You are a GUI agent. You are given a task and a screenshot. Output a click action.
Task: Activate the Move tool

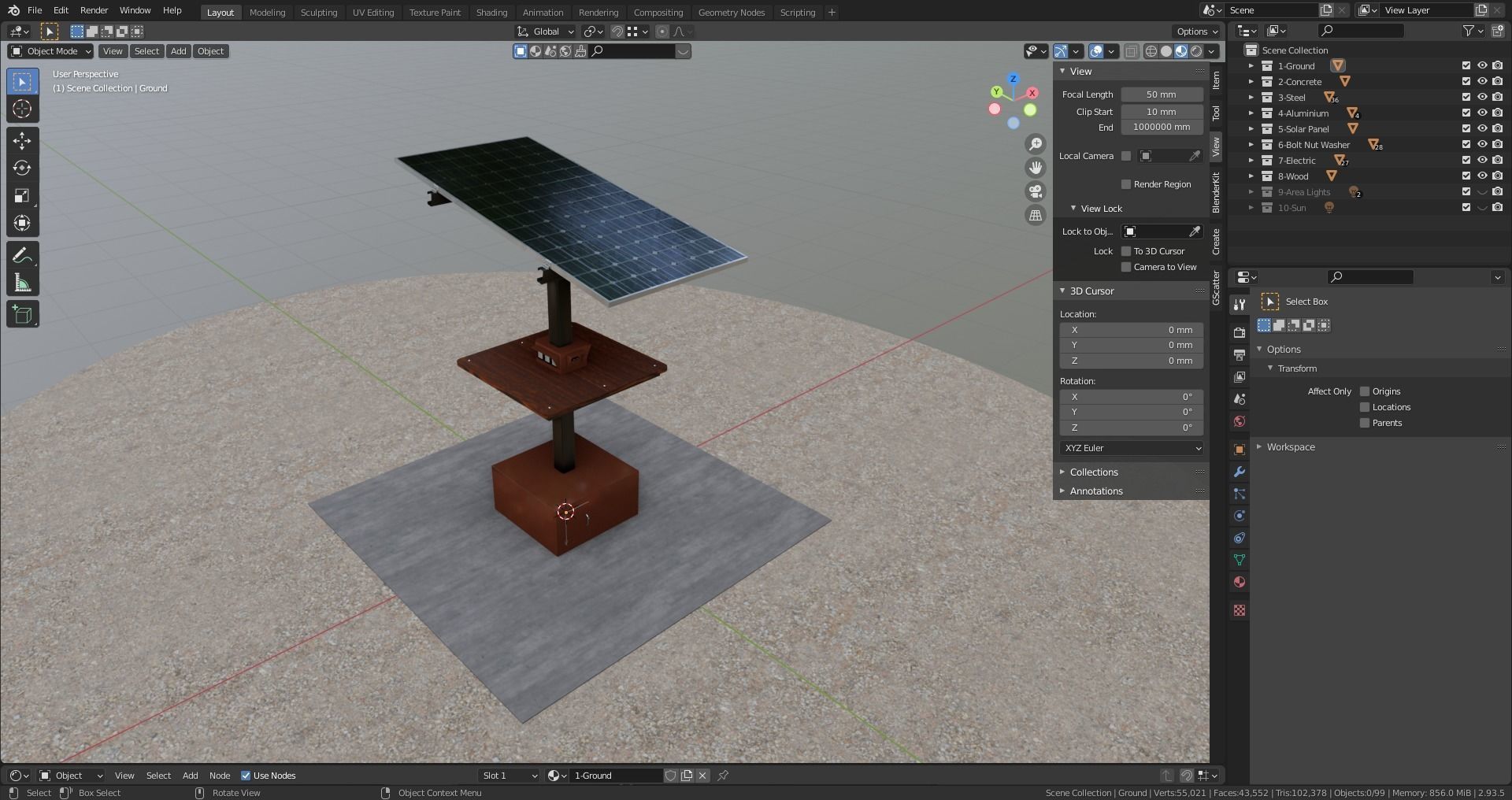coord(22,141)
